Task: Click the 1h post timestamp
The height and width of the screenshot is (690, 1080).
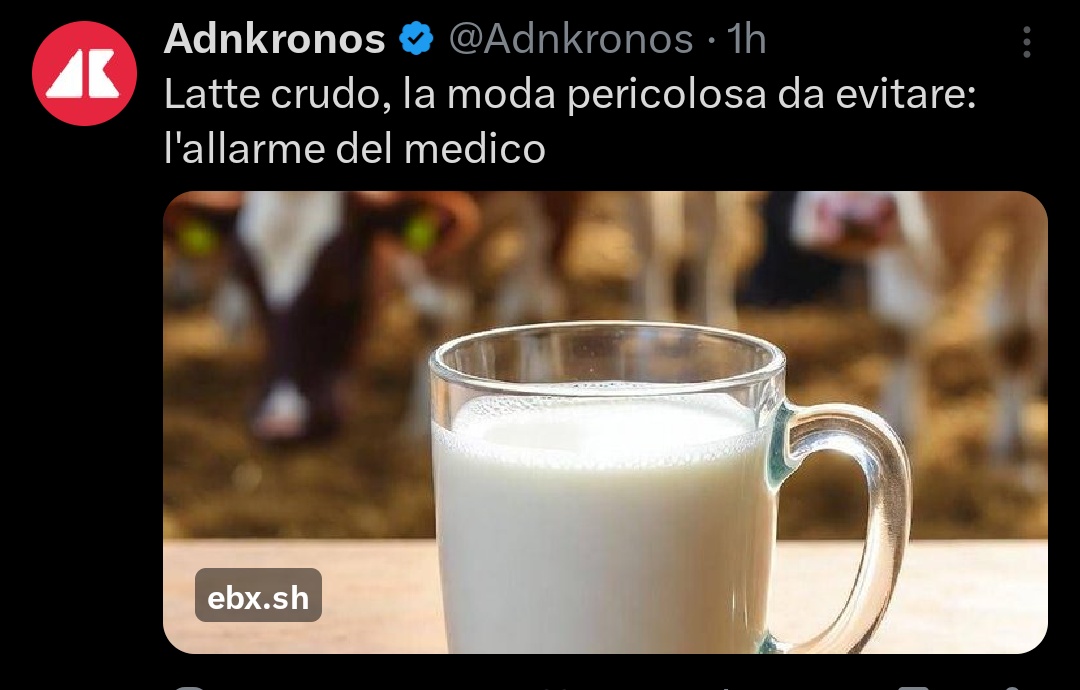Action: (x=747, y=39)
